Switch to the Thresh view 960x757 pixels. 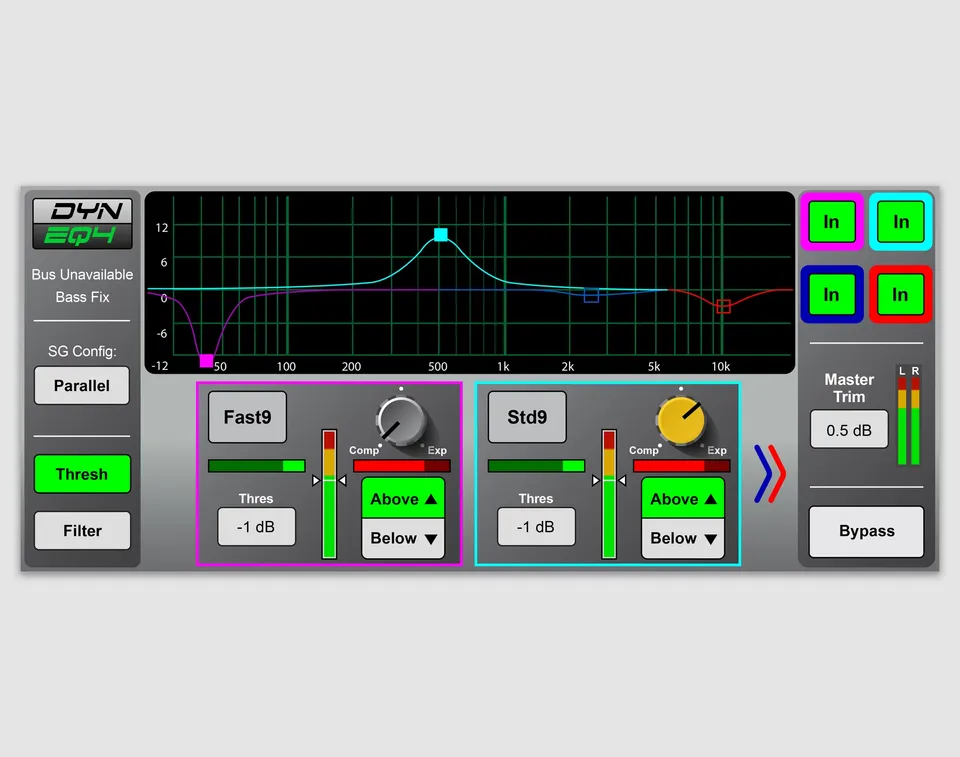coord(82,474)
